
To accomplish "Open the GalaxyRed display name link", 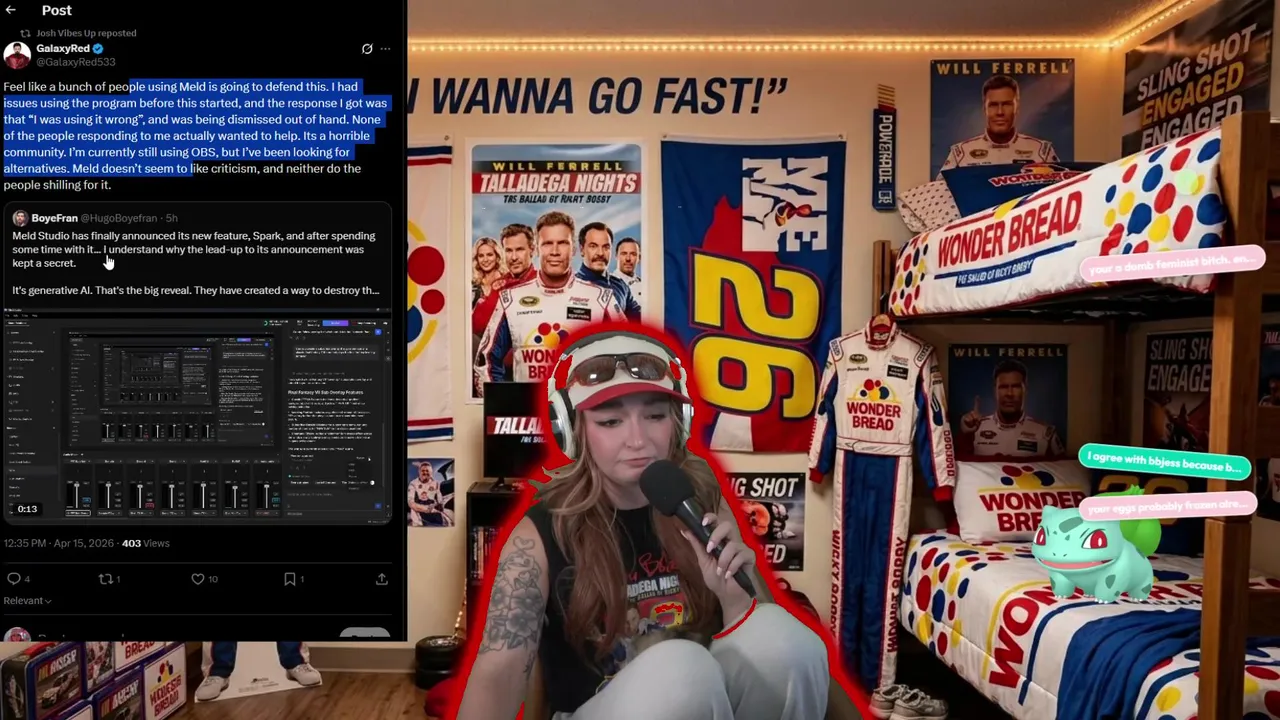I will [x=63, y=48].
